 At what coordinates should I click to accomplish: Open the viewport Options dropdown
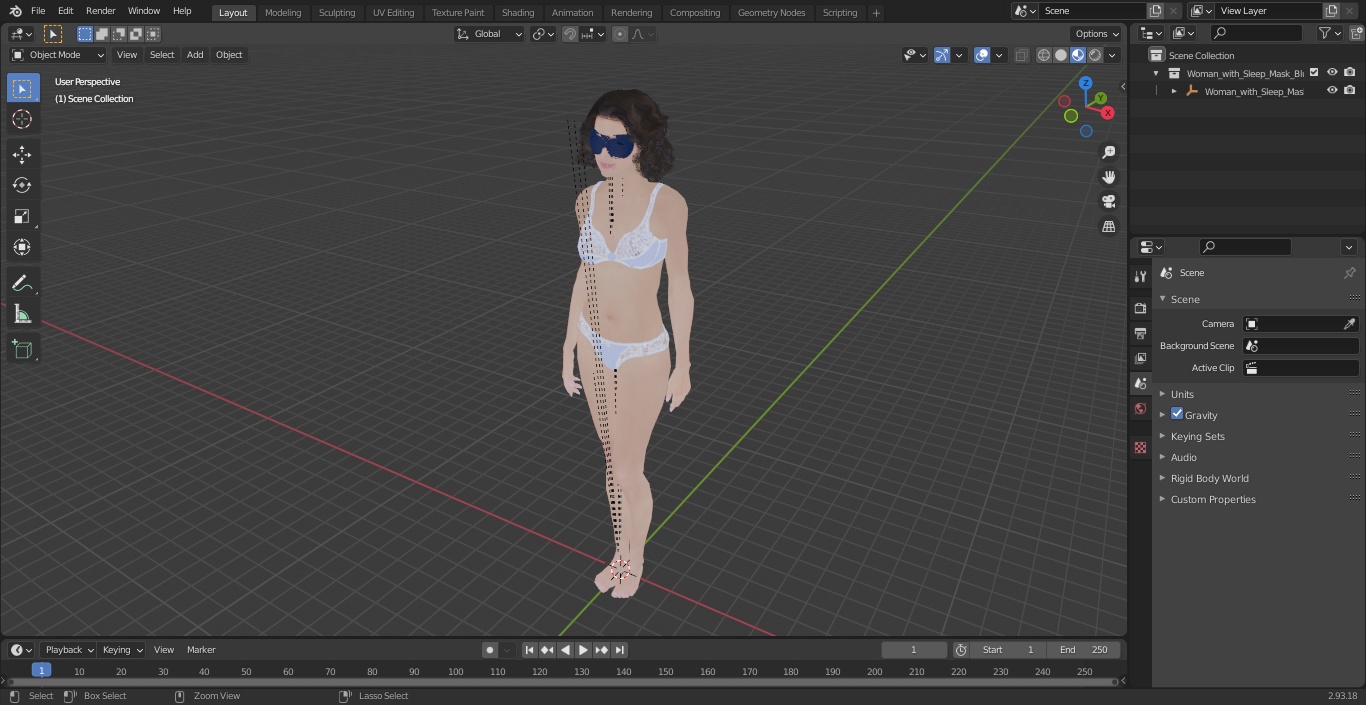pyautogui.click(x=1097, y=34)
